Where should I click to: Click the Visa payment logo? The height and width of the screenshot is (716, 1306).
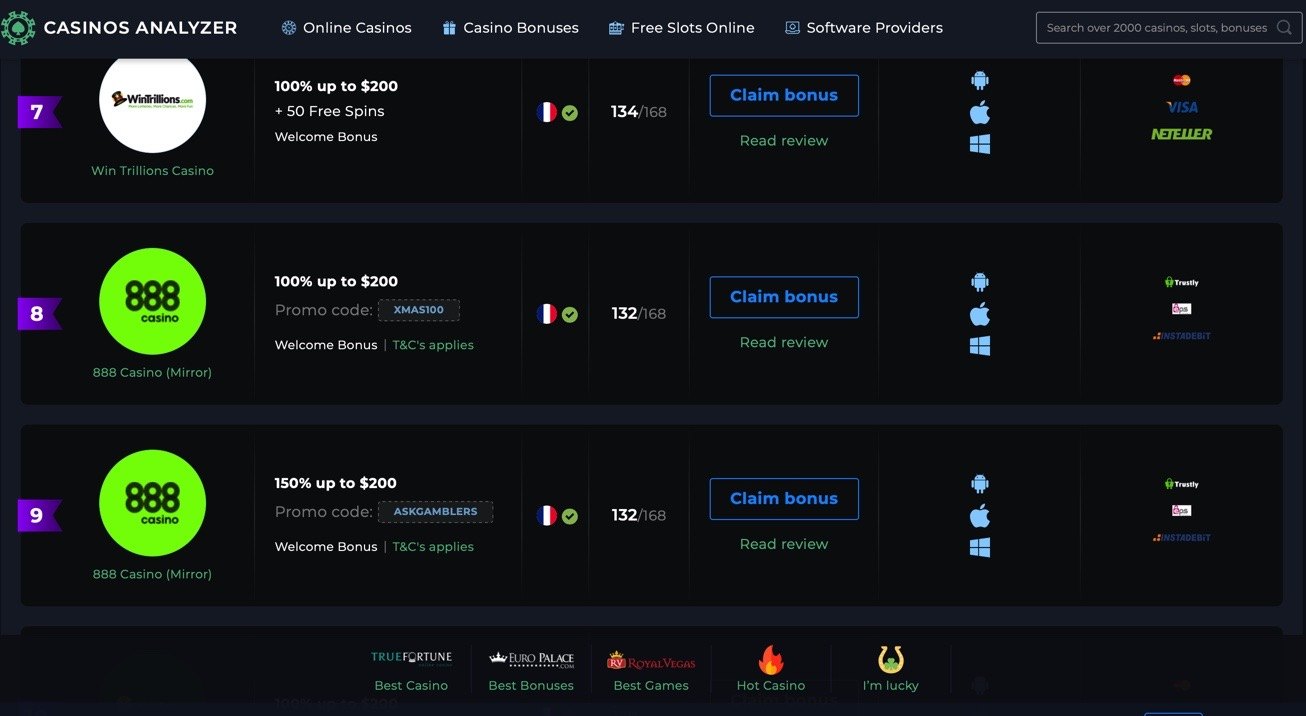tap(1182, 107)
